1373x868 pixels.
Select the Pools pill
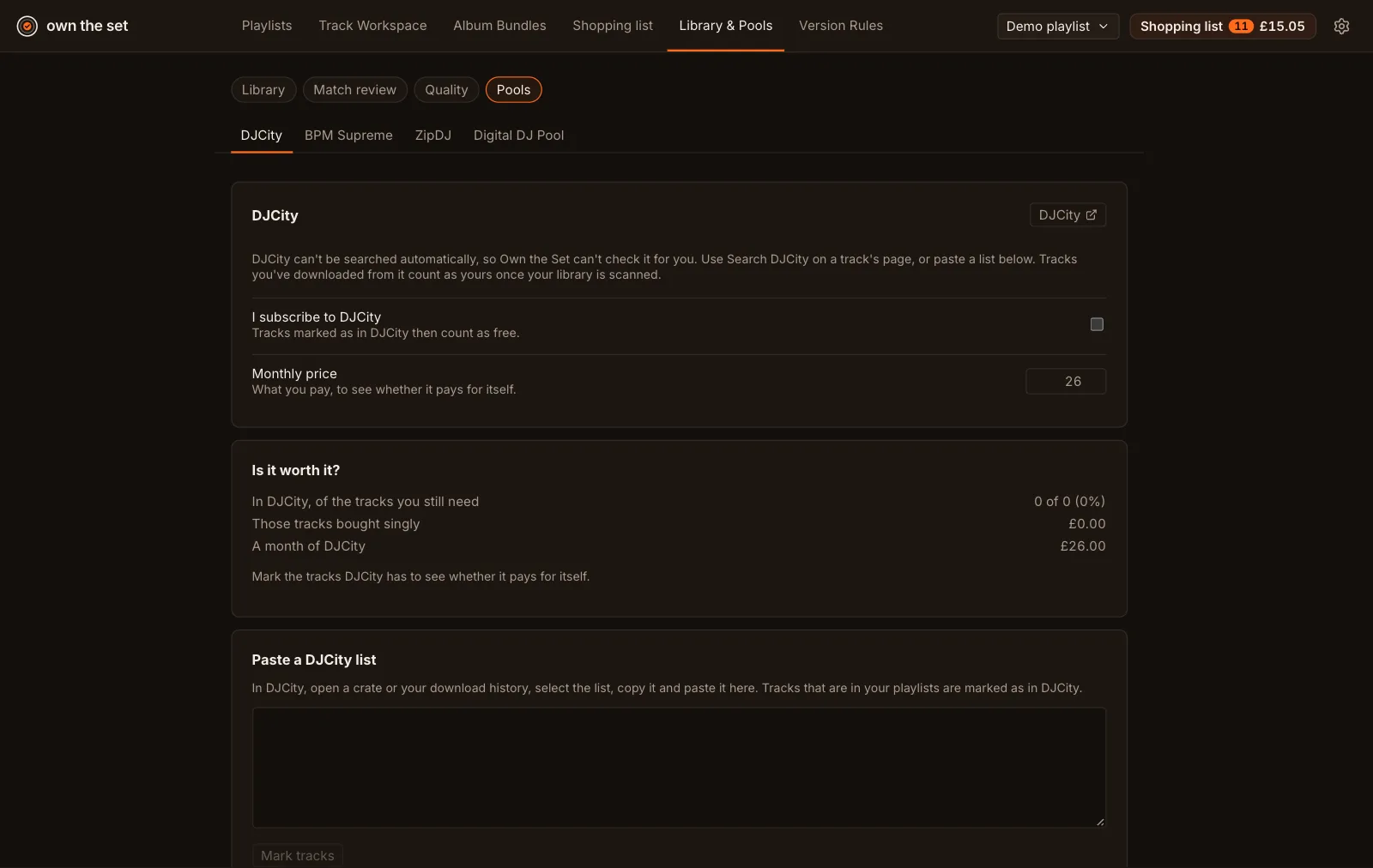pos(513,90)
